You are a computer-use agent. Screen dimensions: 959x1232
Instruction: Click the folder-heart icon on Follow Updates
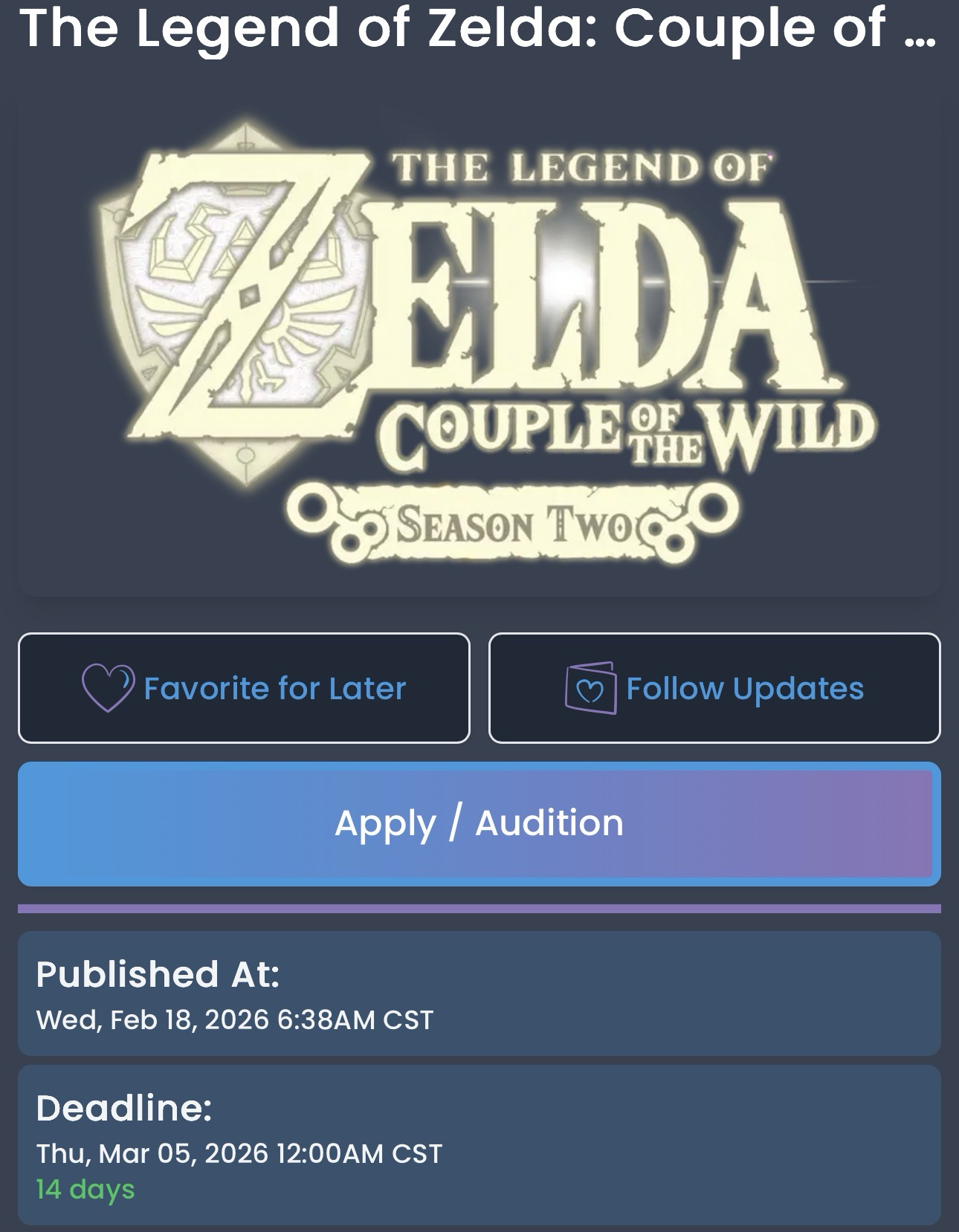tap(591, 688)
